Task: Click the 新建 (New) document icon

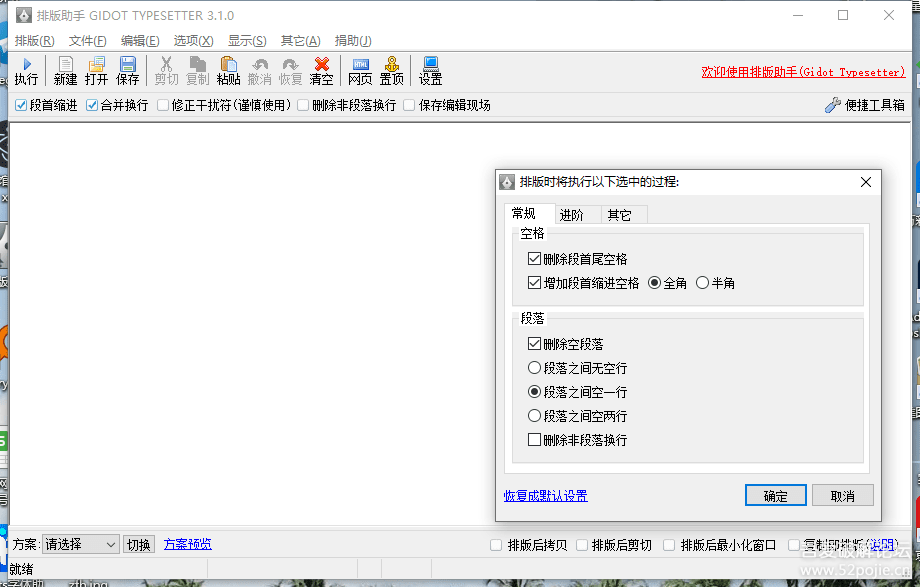Action: (65, 71)
